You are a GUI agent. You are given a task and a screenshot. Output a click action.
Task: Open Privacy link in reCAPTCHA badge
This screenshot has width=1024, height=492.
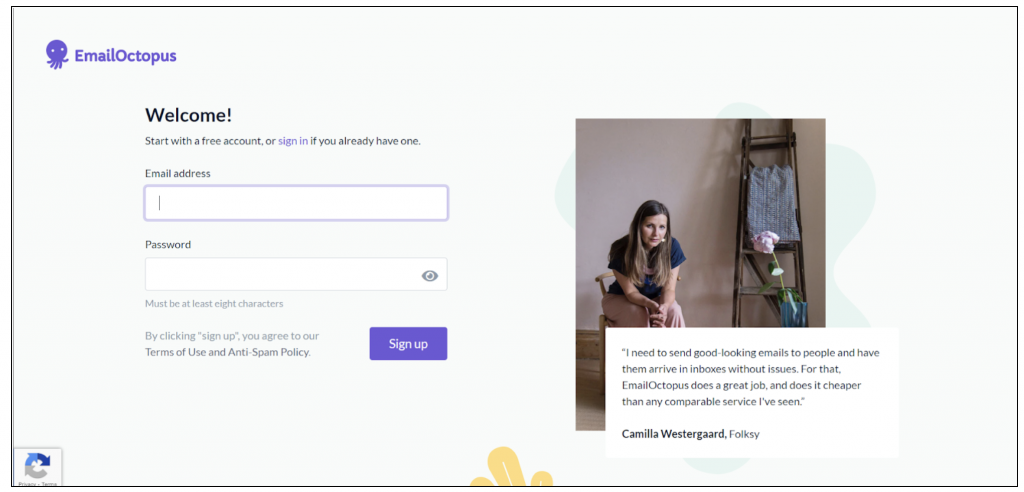coord(27,484)
